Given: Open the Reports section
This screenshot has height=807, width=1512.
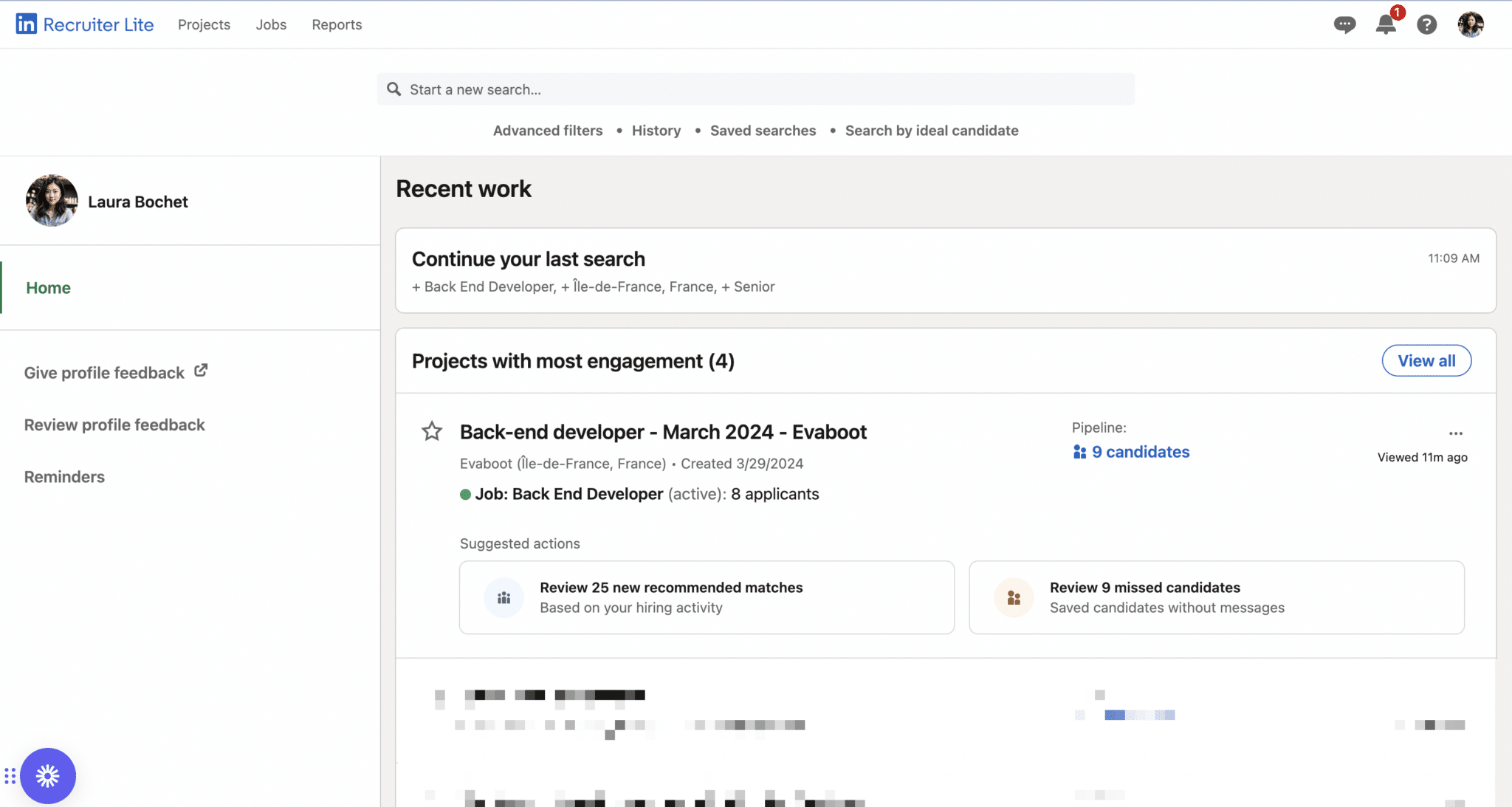Looking at the screenshot, I should click(337, 24).
